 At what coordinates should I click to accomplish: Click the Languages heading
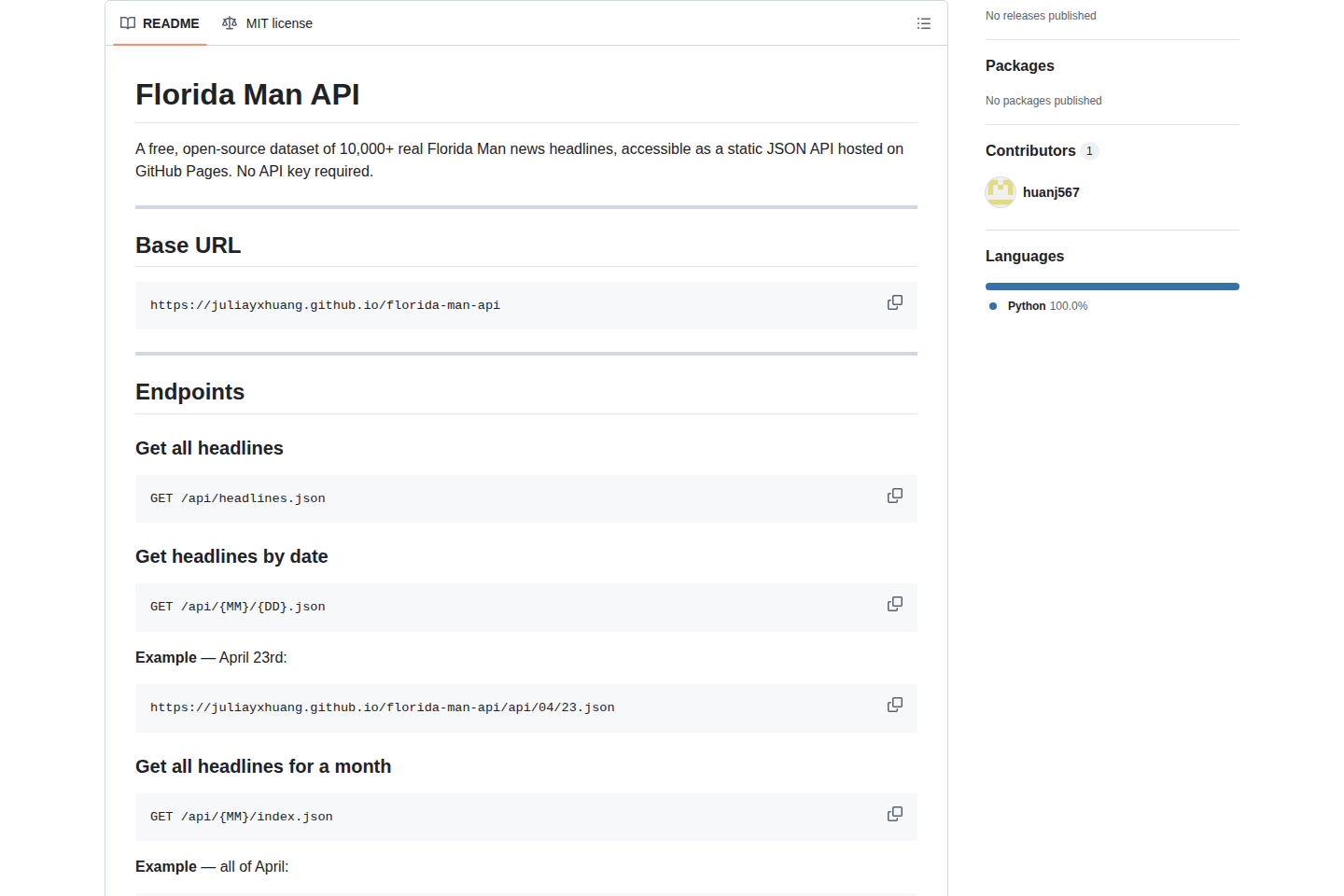coord(1025,256)
